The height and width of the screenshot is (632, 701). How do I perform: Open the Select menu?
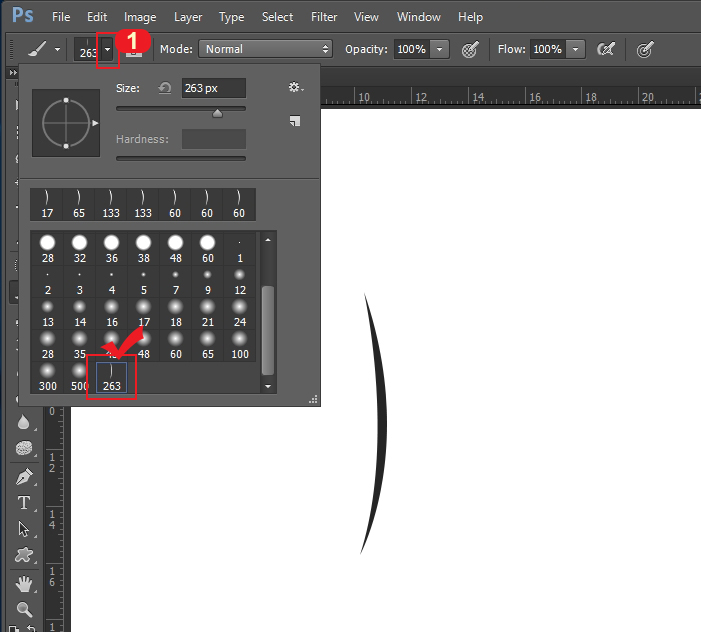(277, 17)
